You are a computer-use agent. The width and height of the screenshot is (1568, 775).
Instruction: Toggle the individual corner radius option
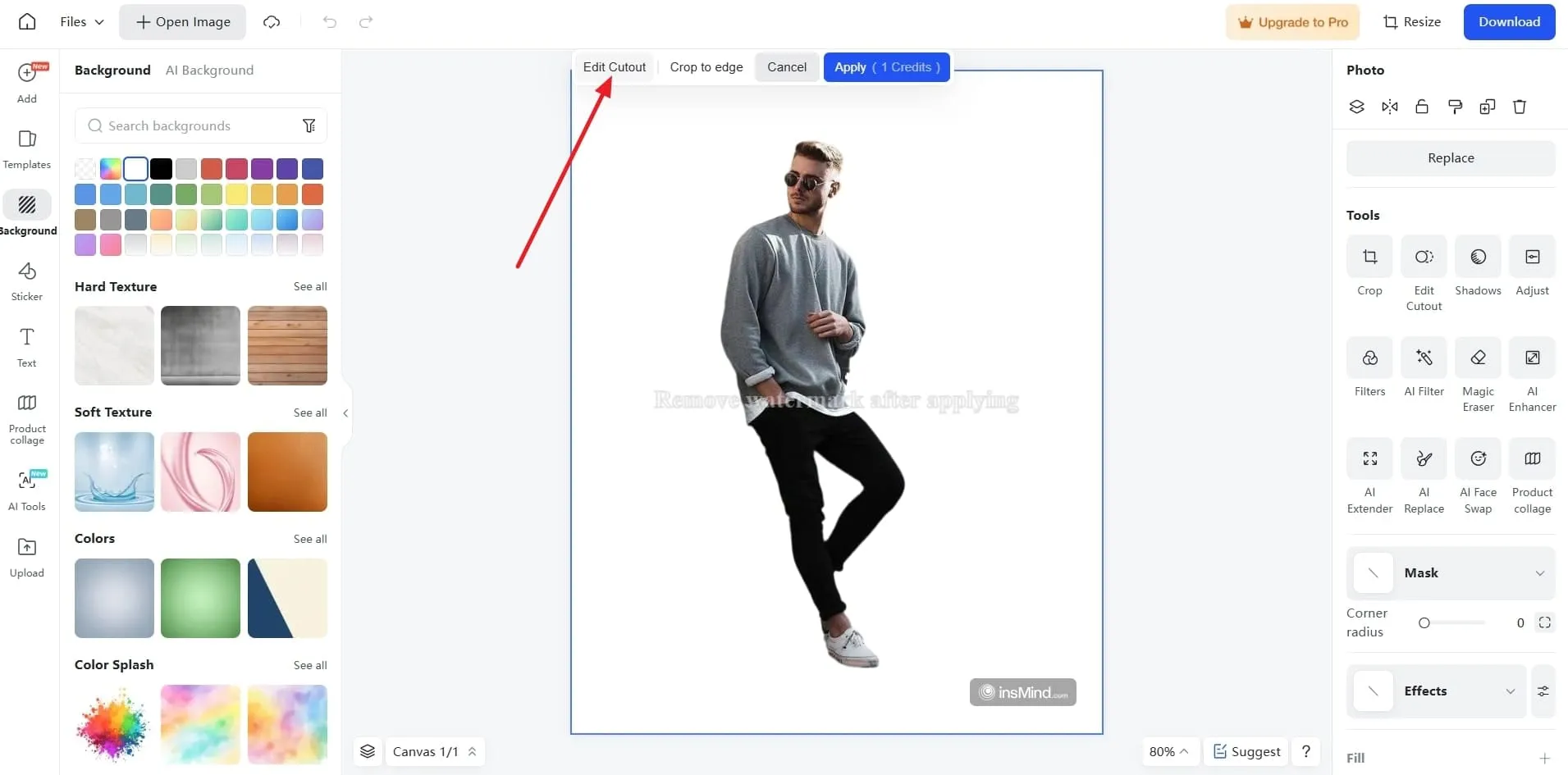[1544, 622]
